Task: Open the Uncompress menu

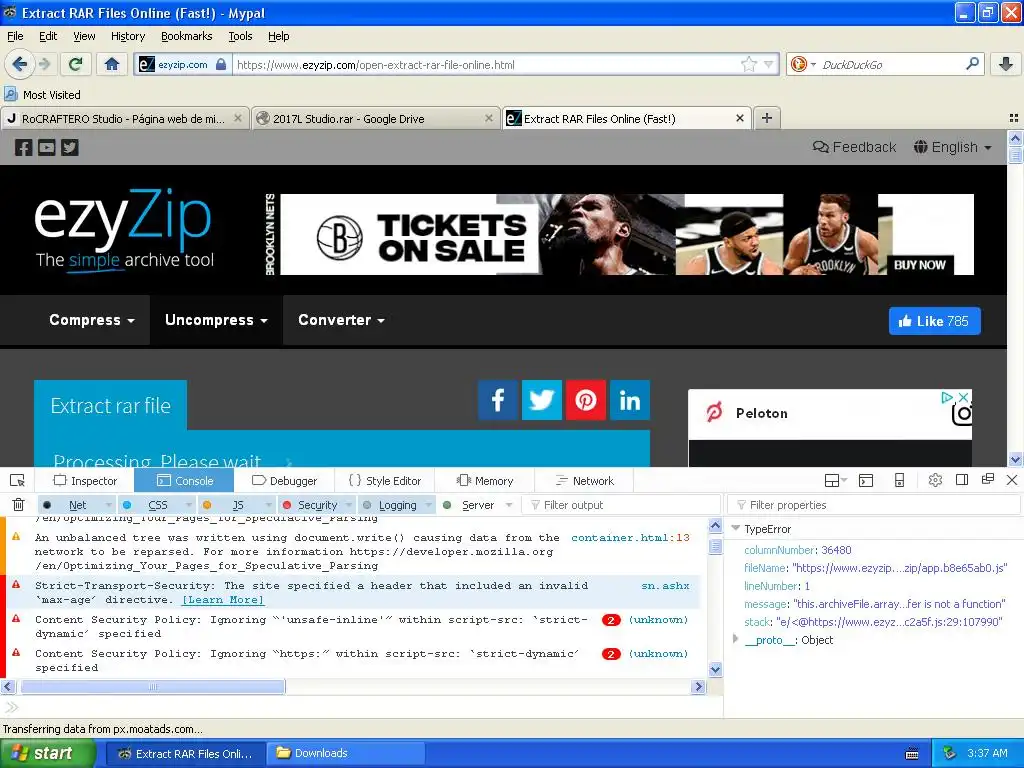Action: [x=216, y=320]
